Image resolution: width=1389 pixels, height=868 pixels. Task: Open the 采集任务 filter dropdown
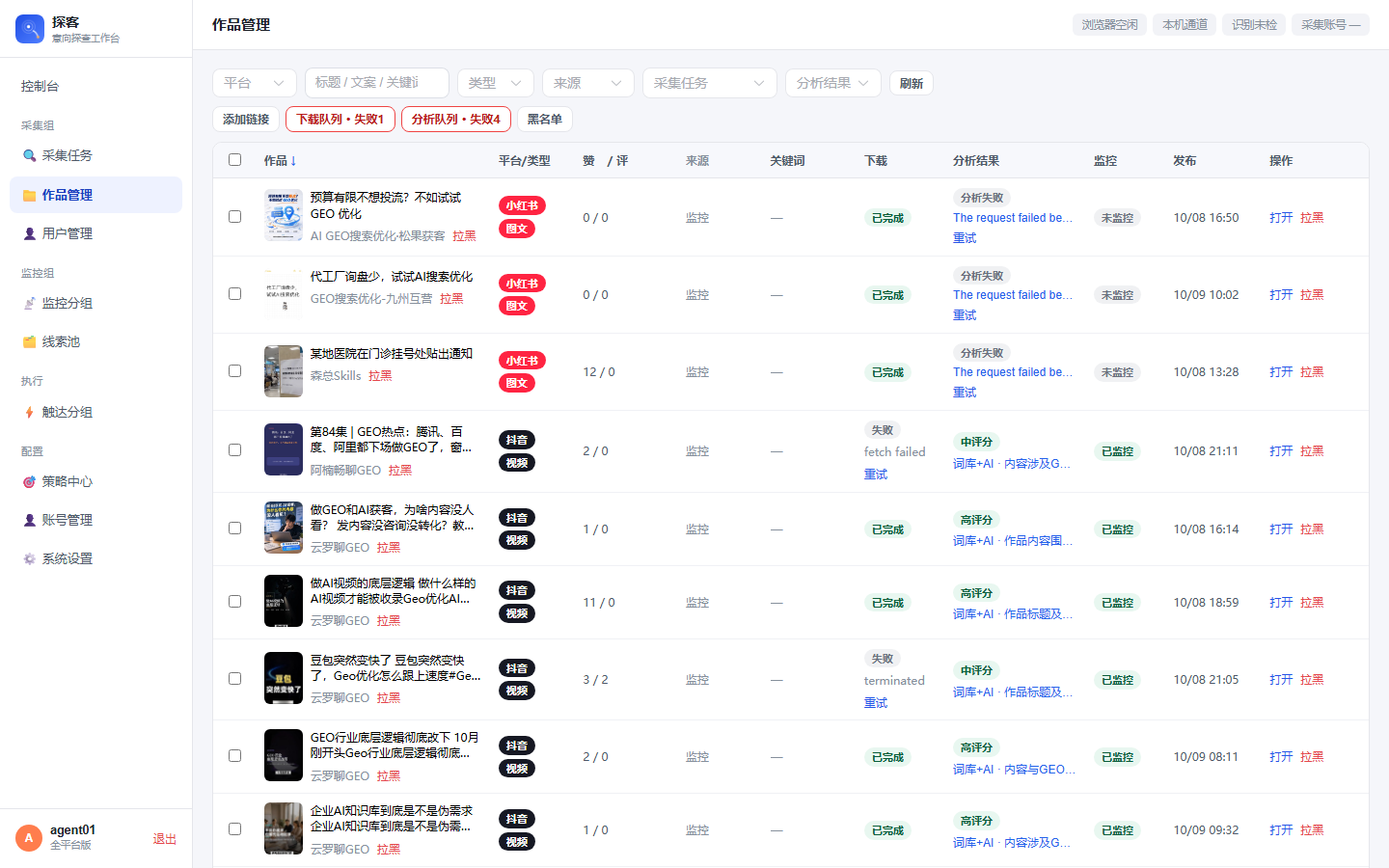point(710,83)
